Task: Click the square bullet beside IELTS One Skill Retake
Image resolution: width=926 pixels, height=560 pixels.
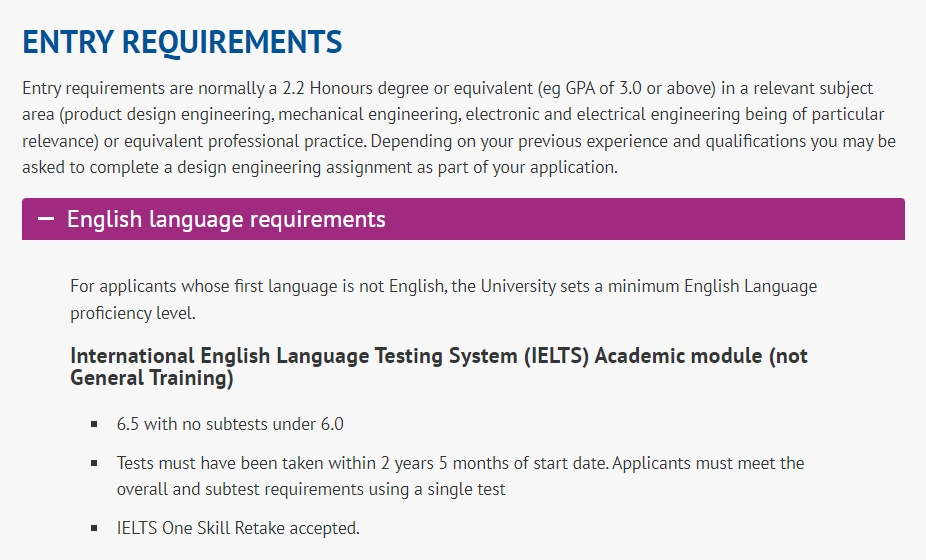Action: click(x=94, y=528)
